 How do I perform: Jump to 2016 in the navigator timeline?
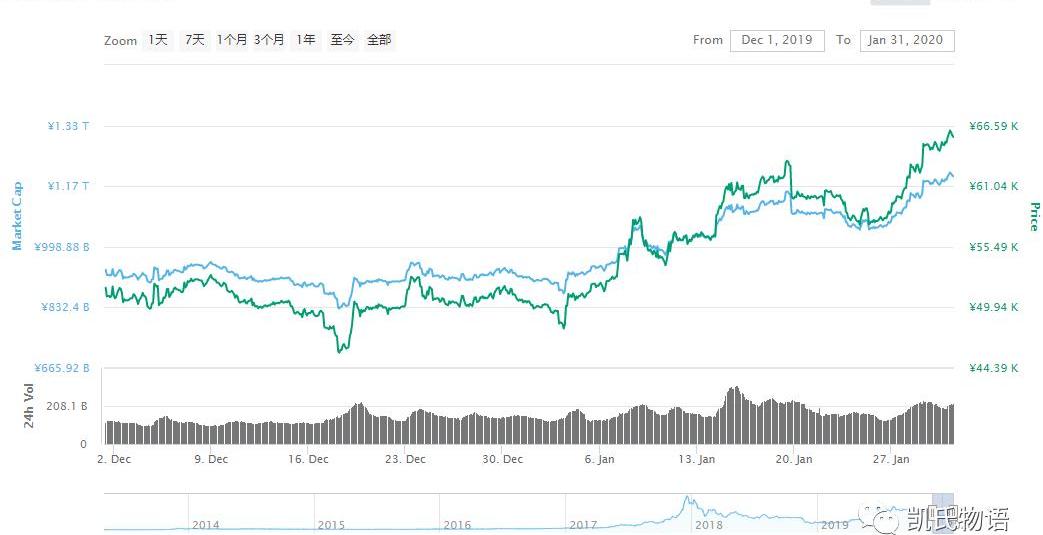point(457,524)
